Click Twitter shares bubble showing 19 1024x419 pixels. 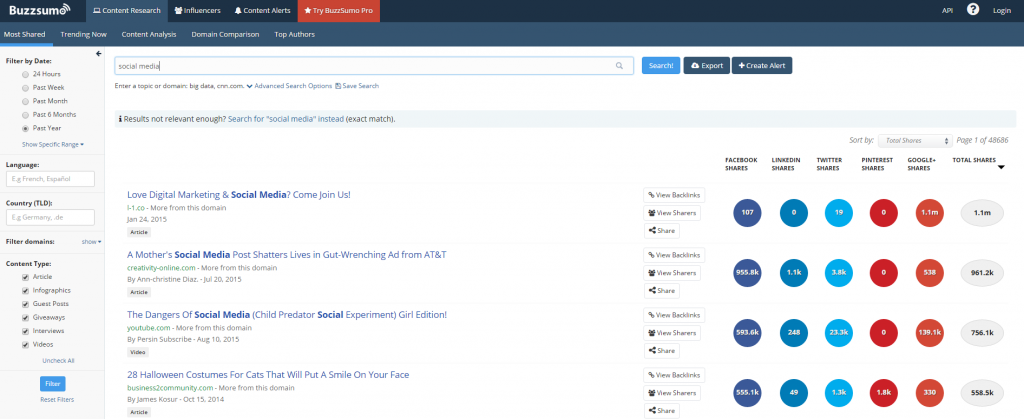point(839,213)
